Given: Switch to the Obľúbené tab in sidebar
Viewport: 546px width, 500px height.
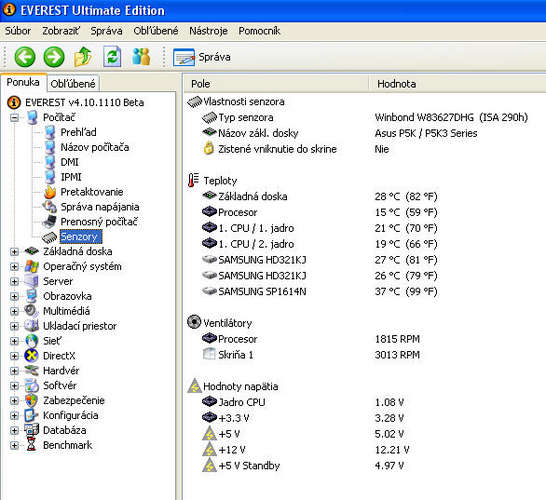Looking at the screenshot, I should [x=73, y=84].
